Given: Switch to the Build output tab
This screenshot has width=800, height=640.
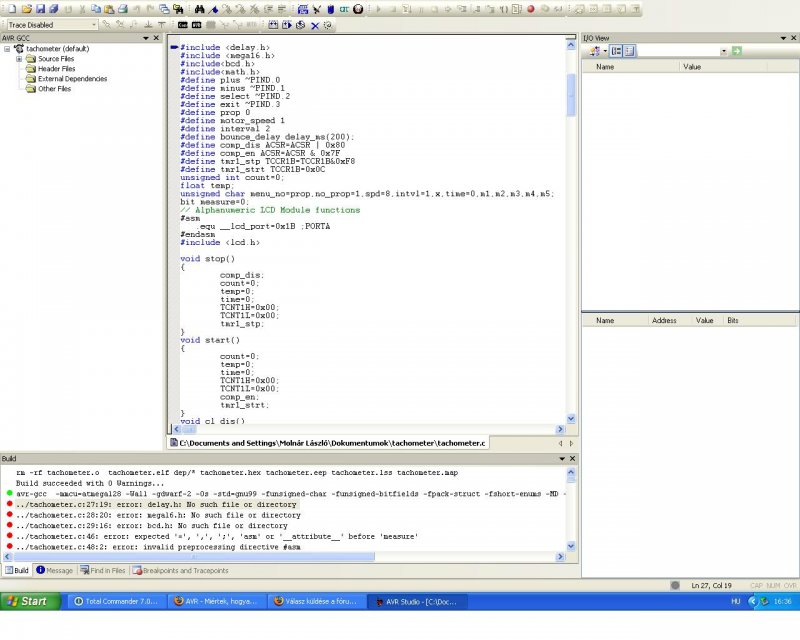Looking at the screenshot, I should (17, 570).
